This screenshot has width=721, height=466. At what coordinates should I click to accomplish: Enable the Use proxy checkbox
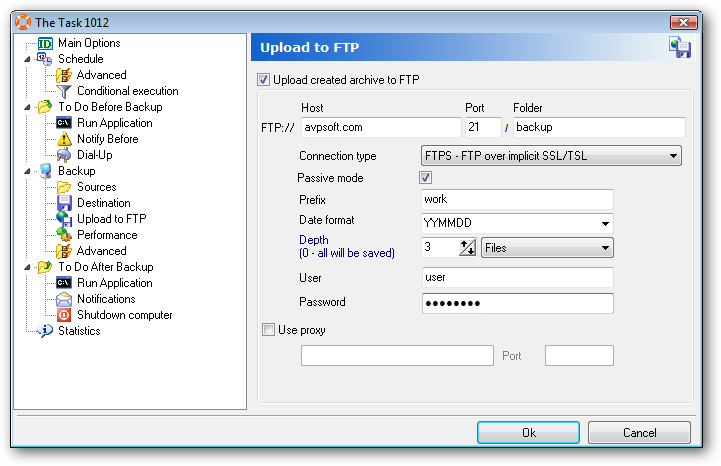267,330
